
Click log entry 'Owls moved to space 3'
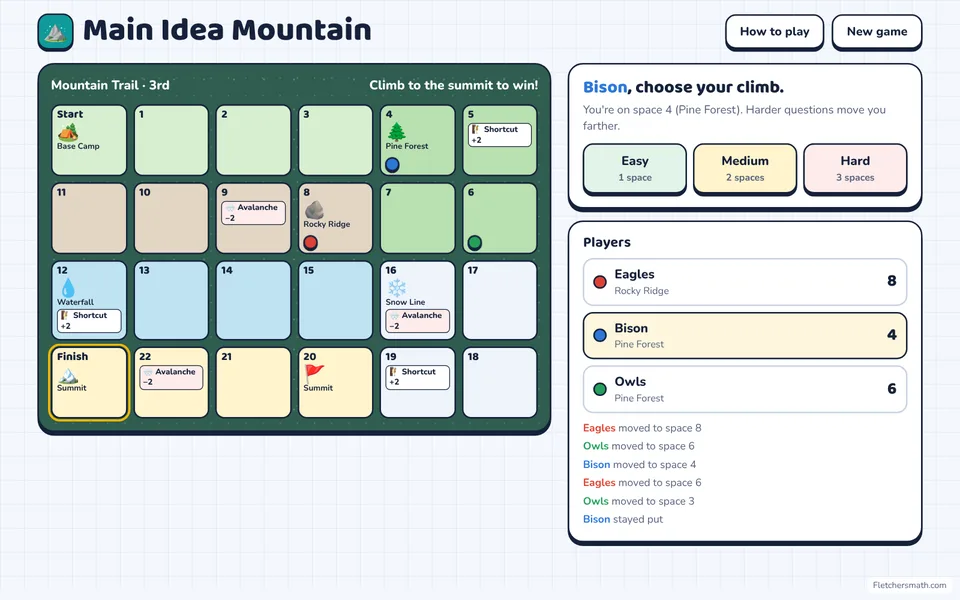point(639,501)
